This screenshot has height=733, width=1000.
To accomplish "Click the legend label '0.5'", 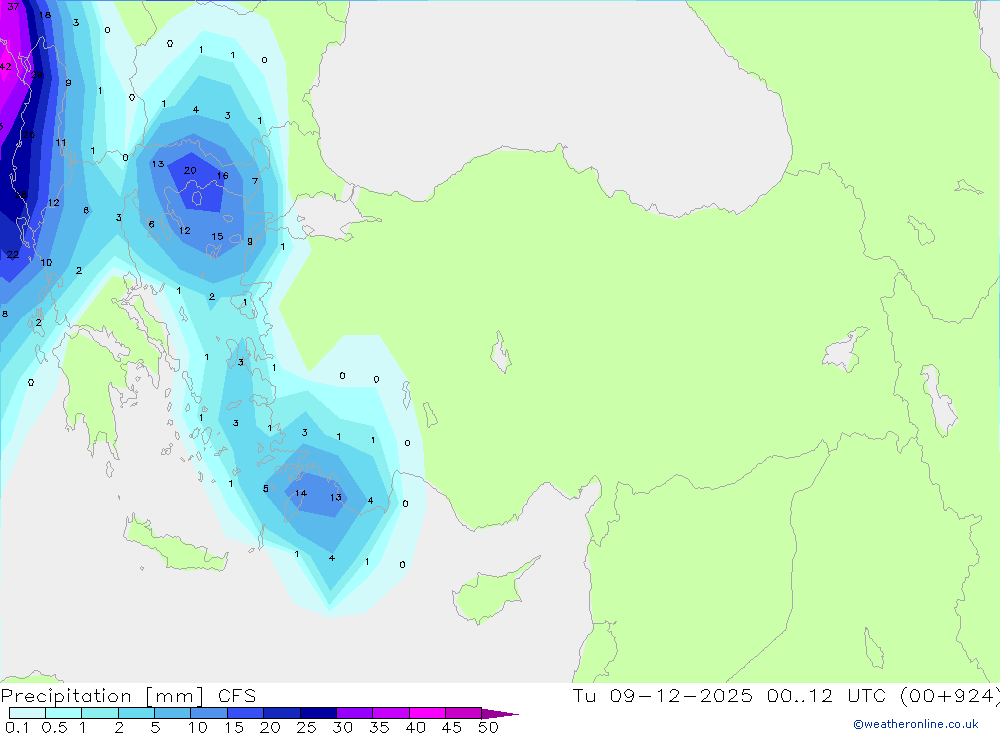I will coord(54,727).
